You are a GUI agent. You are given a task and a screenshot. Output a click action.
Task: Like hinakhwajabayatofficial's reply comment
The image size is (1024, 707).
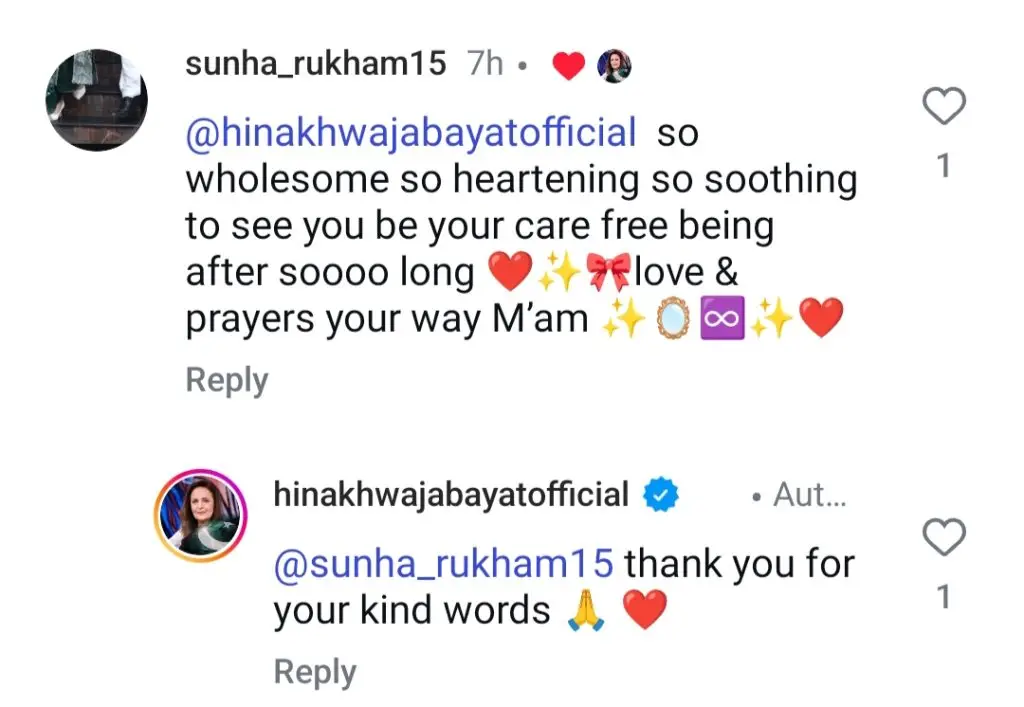tap(944, 537)
